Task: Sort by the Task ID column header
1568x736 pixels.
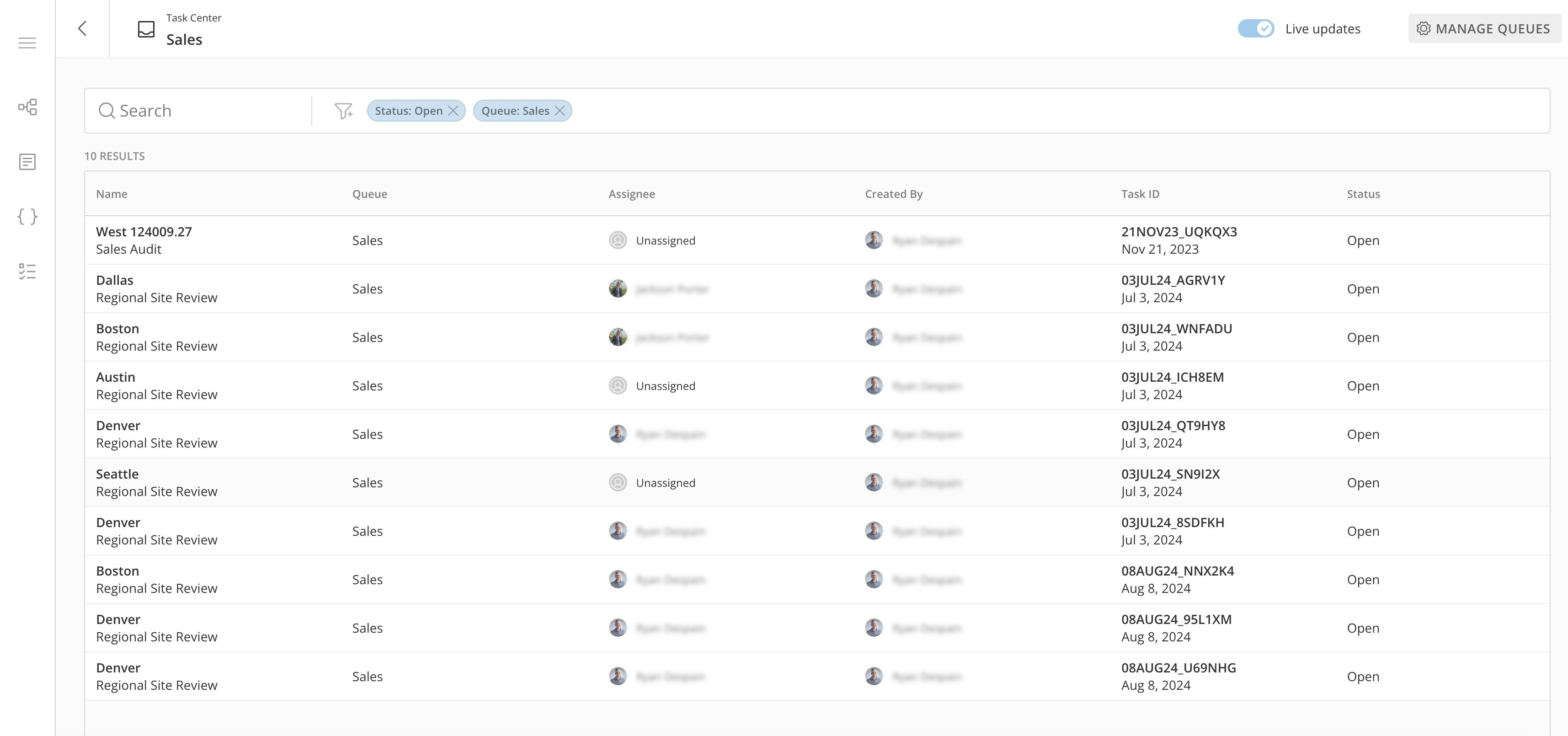Action: tap(1140, 193)
